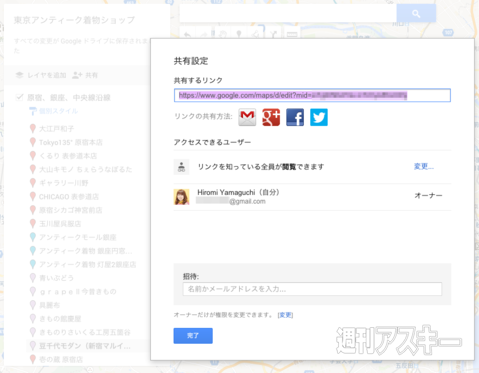Select 原宿シカゴ神宮前店 list entry
479x373 pixels.
point(71,210)
